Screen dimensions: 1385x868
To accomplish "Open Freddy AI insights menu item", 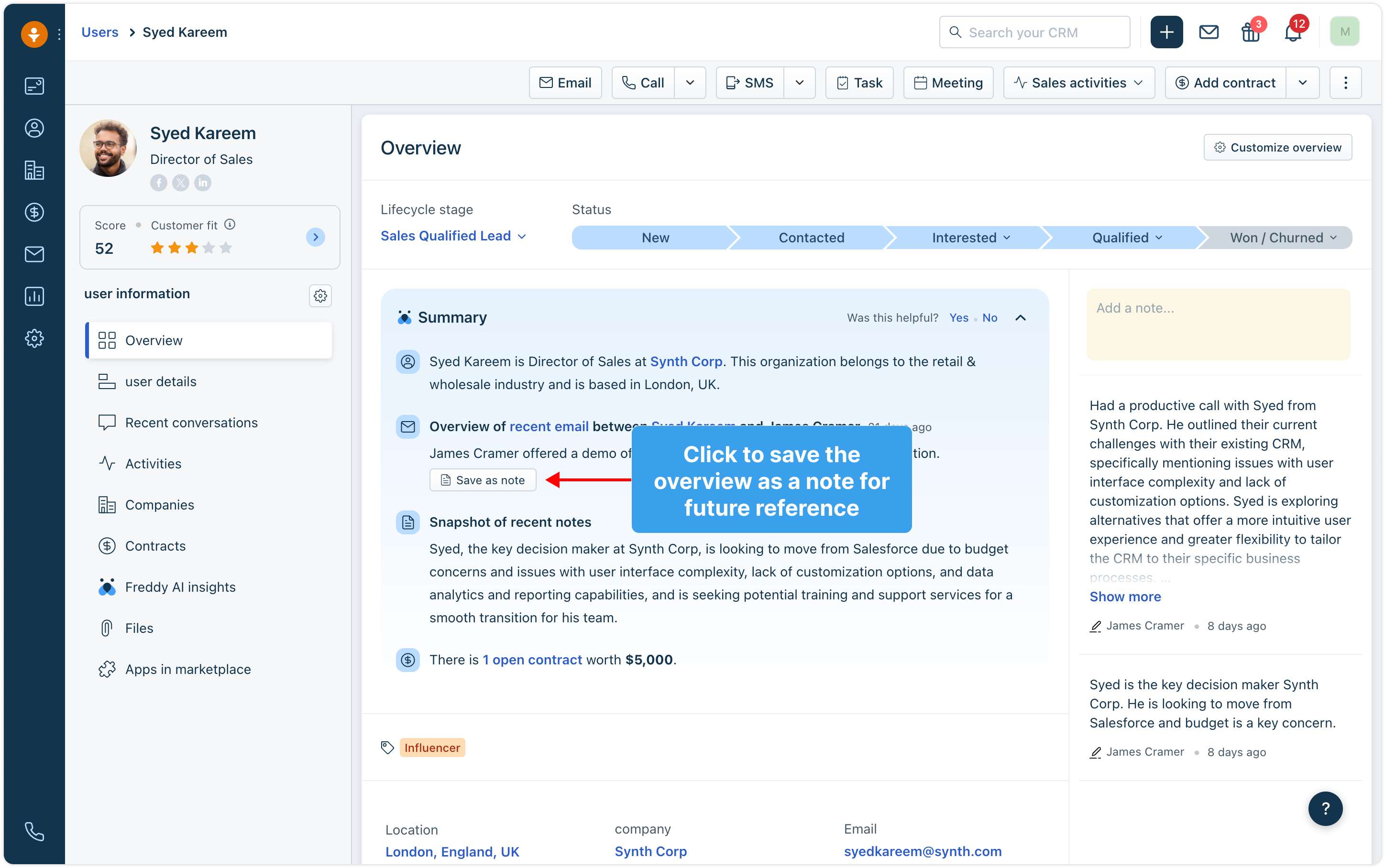I will click(x=180, y=586).
